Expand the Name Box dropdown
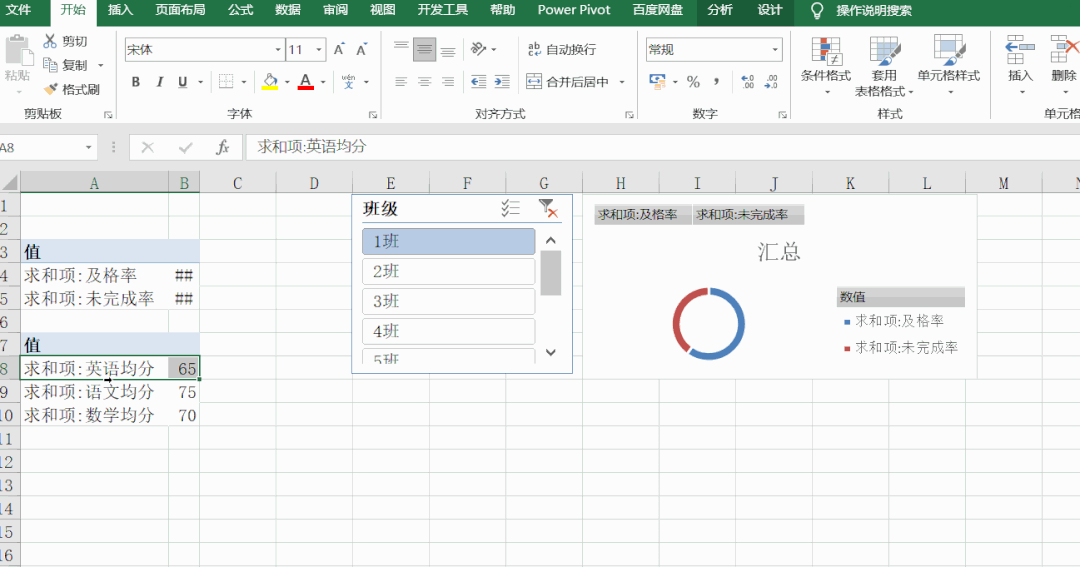This screenshot has width=1080, height=567. click(88, 147)
